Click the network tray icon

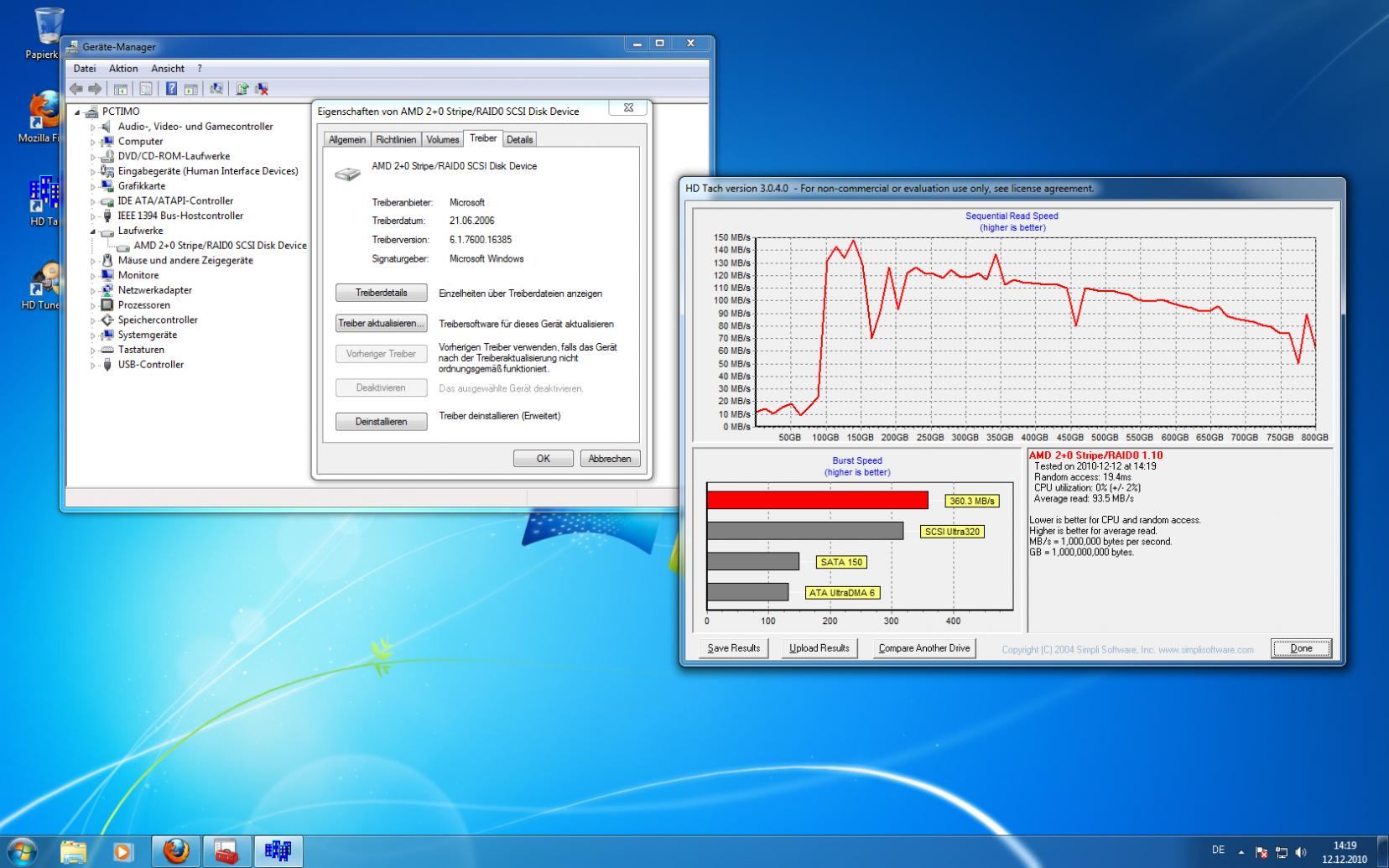[1282, 852]
